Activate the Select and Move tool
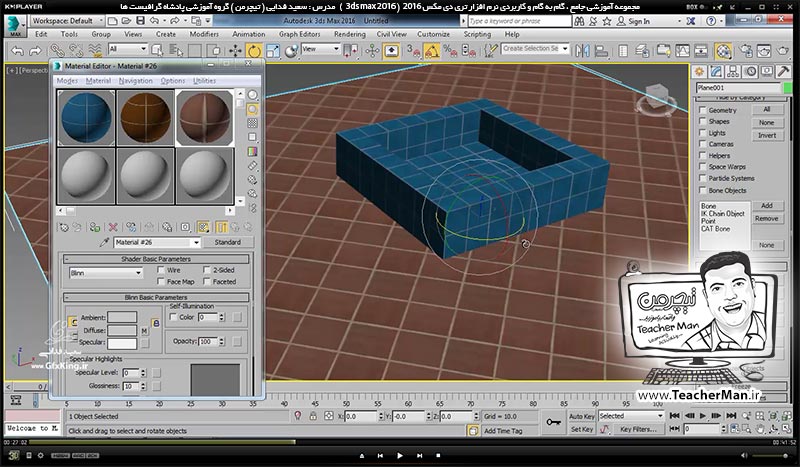This screenshot has height=467, width=800. click(235, 51)
